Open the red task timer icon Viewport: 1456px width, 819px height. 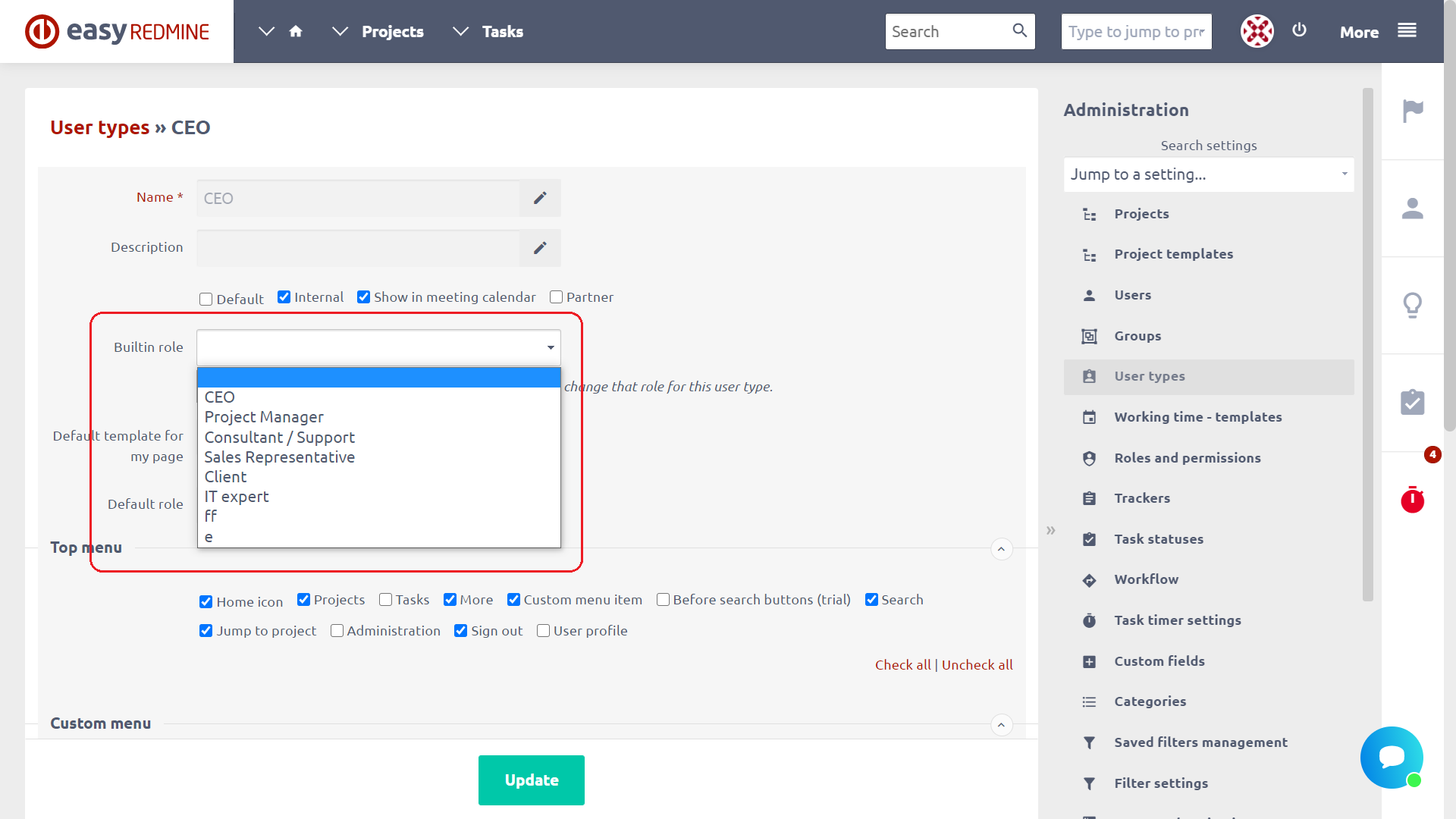coord(1412,500)
